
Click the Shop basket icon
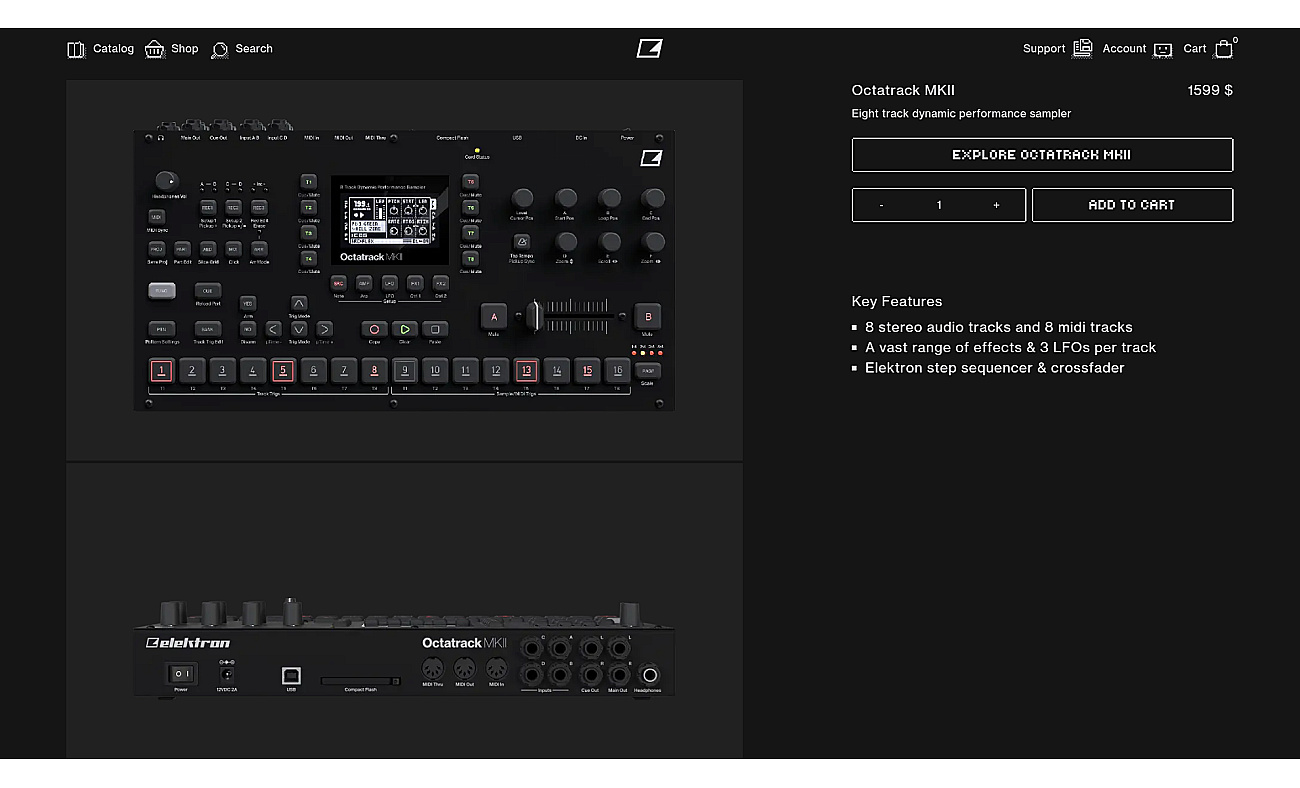pos(155,49)
